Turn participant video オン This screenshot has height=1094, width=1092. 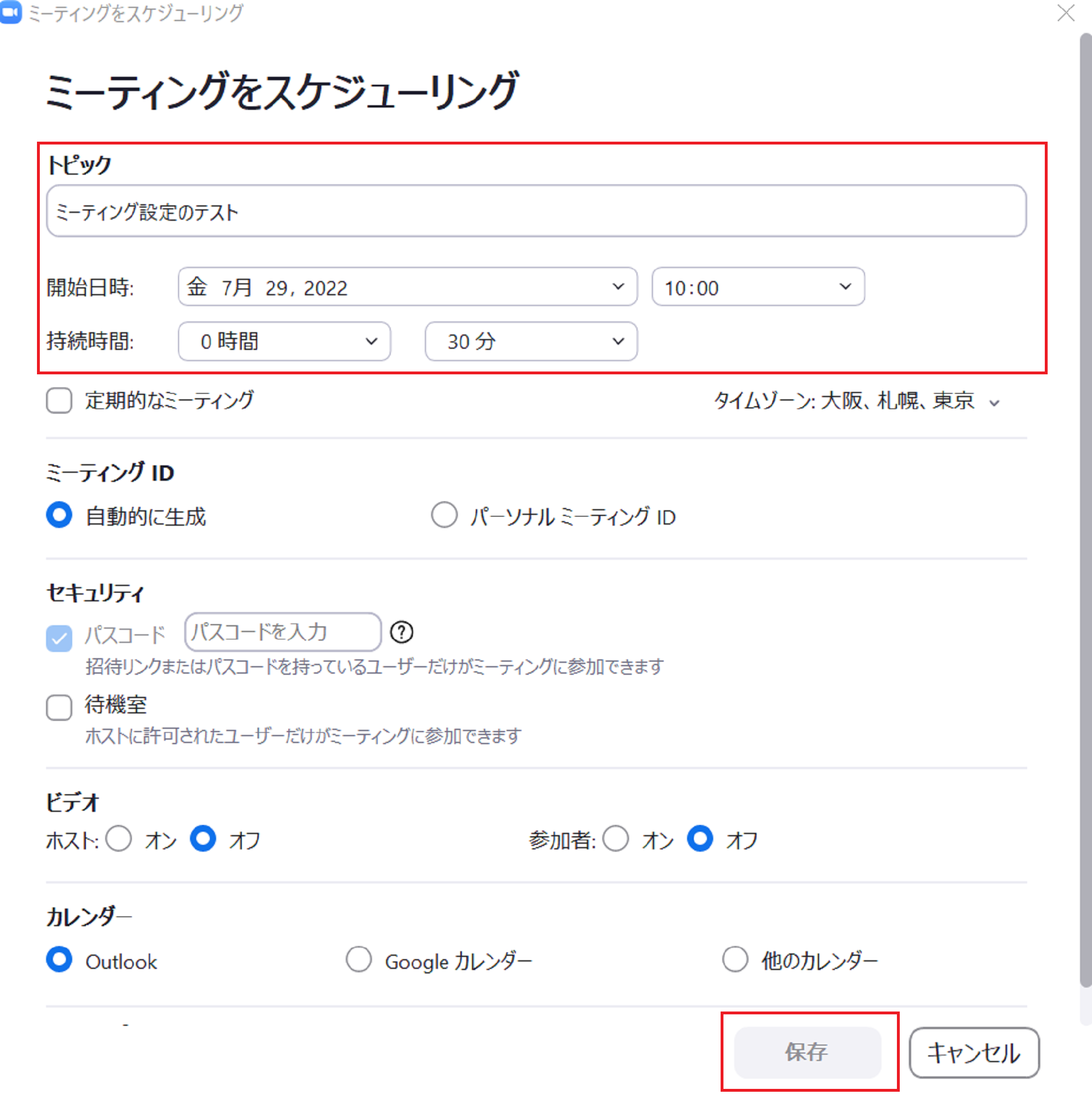pyautogui.click(x=616, y=839)
